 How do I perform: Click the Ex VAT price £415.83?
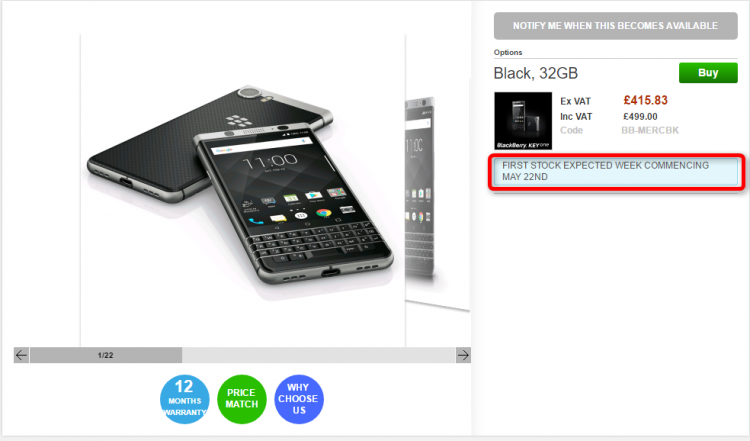click(x=645, y=100)
